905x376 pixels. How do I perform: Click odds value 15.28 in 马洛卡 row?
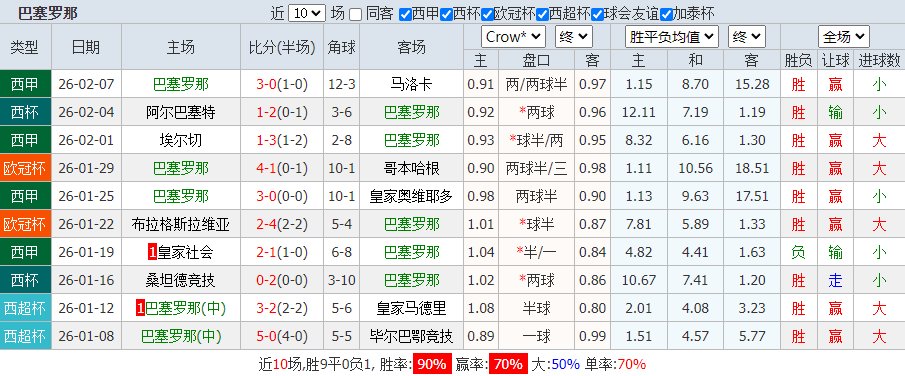pyautogui.click(x=752, y=84)
